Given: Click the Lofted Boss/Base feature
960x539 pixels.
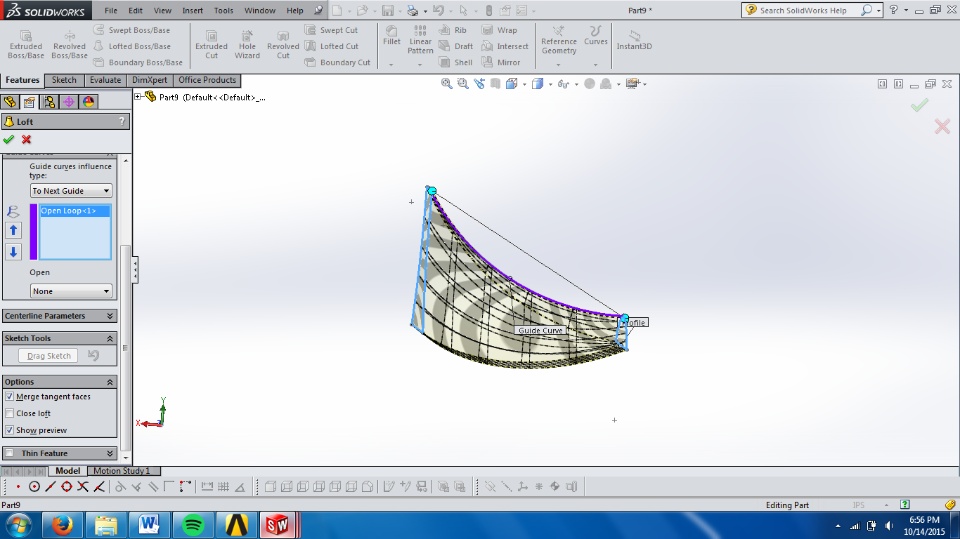Looking at the screenshot, I should pos(132,46).
